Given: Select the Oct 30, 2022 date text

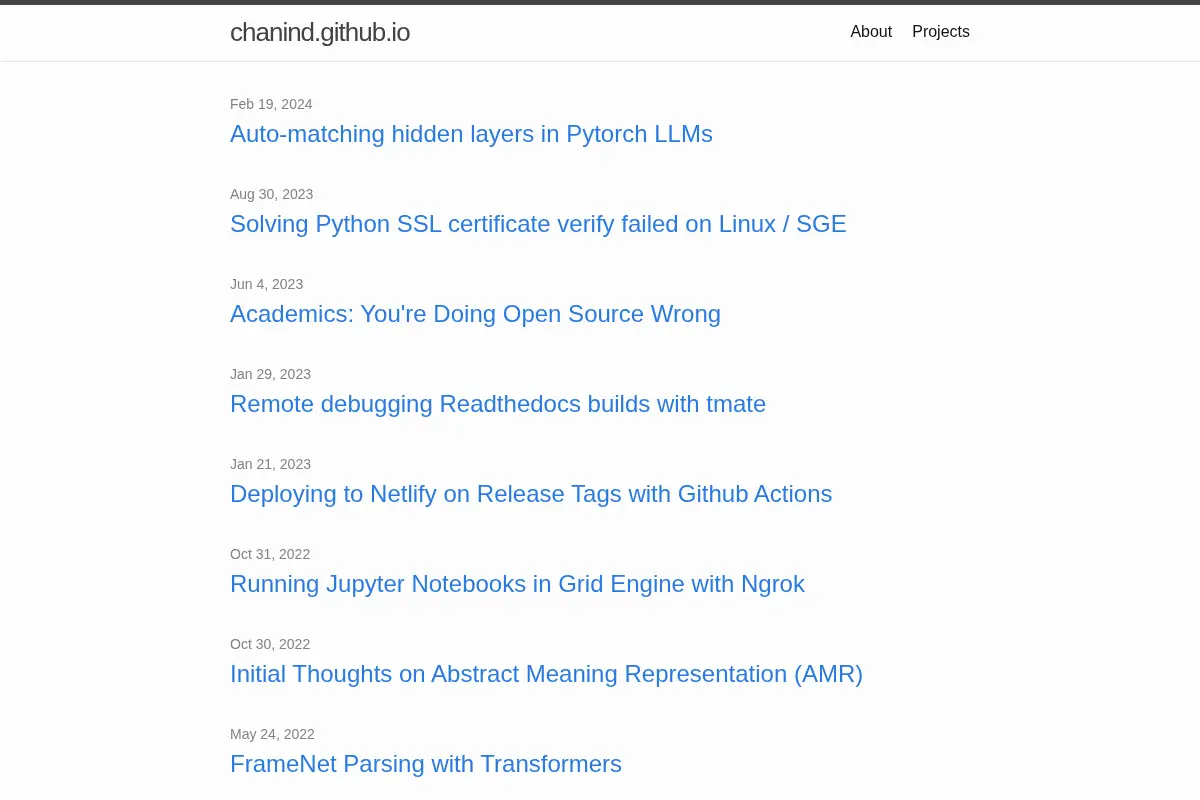Looking at the screenshot, I should [270, 644].
